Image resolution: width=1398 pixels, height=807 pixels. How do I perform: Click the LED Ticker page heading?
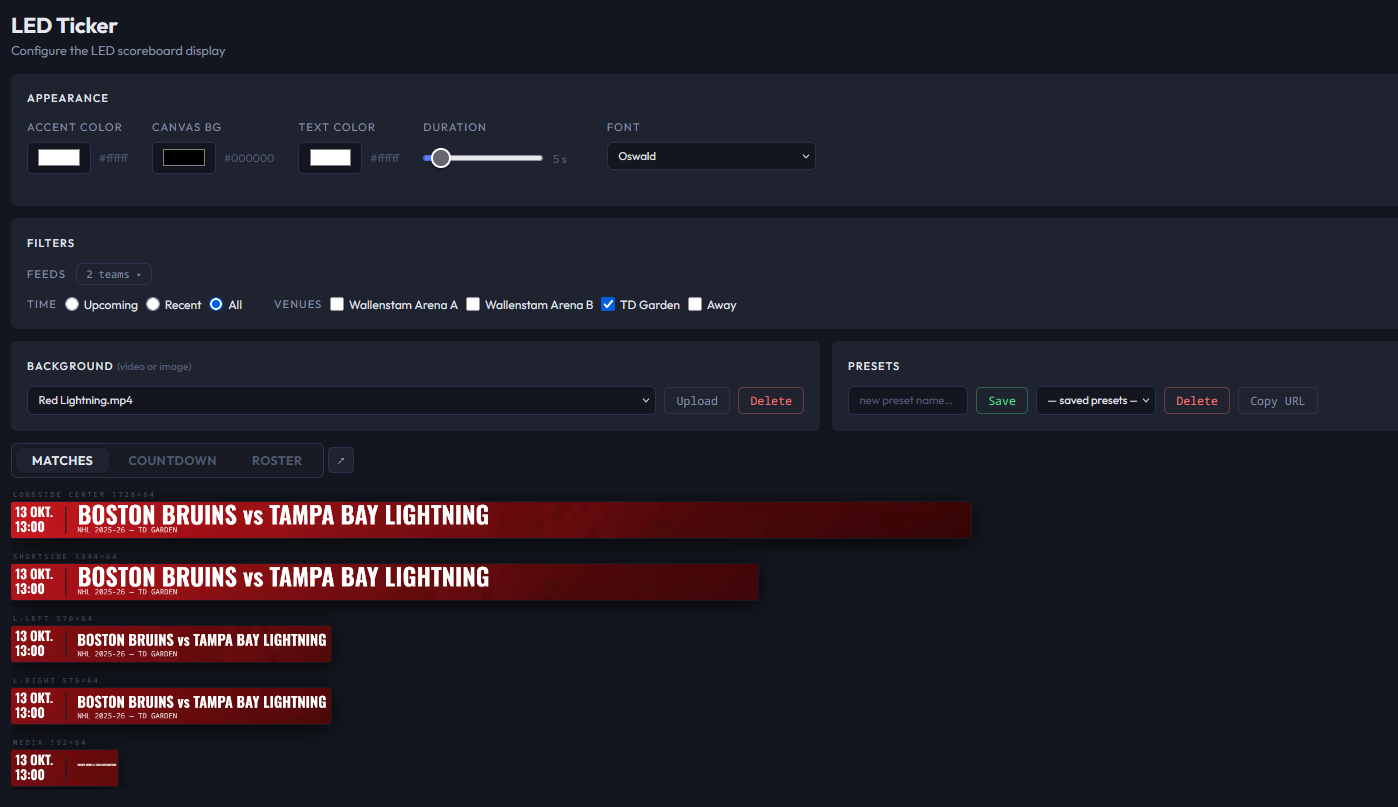click(64, 25)
